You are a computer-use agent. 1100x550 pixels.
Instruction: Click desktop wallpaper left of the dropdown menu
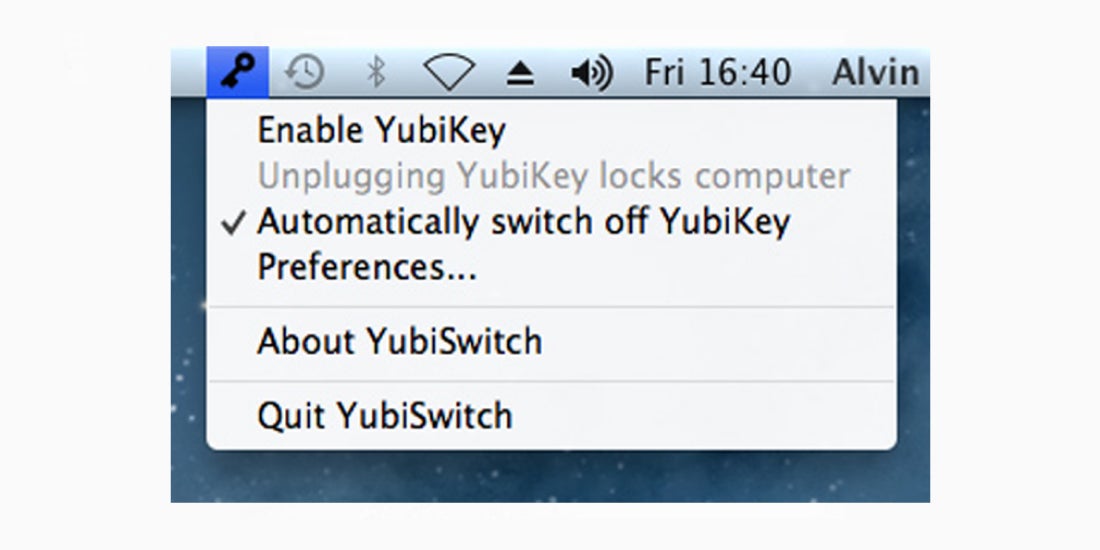188,281
